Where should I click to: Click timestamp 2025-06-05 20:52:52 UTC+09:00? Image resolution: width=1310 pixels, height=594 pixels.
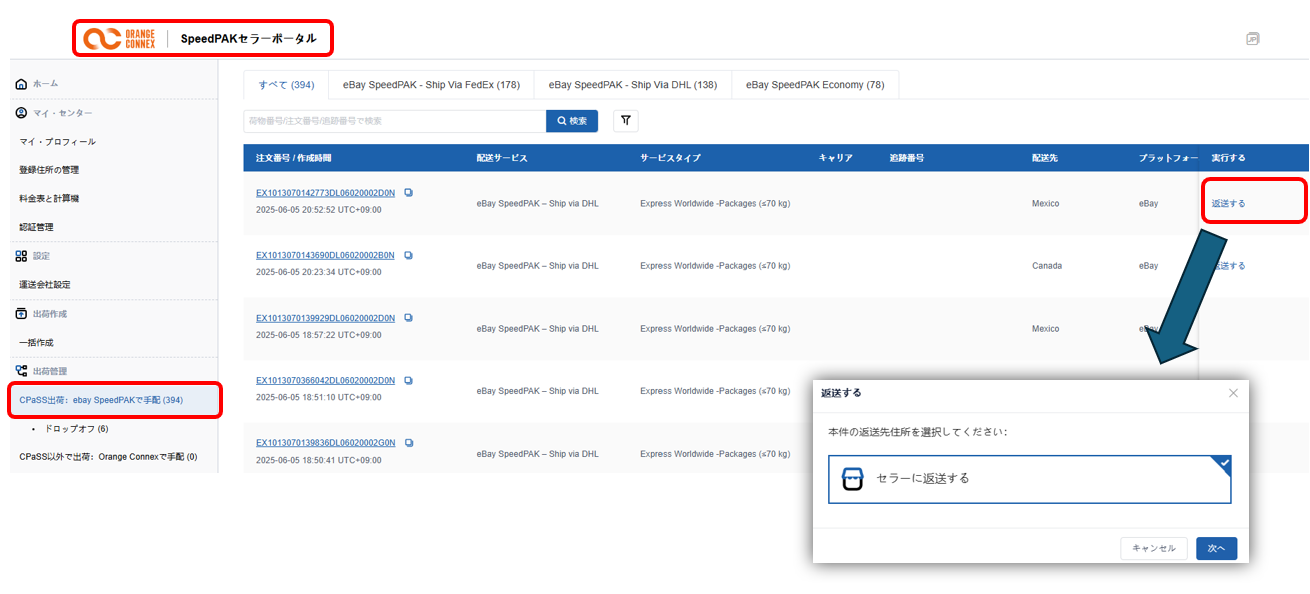[318, 210]
